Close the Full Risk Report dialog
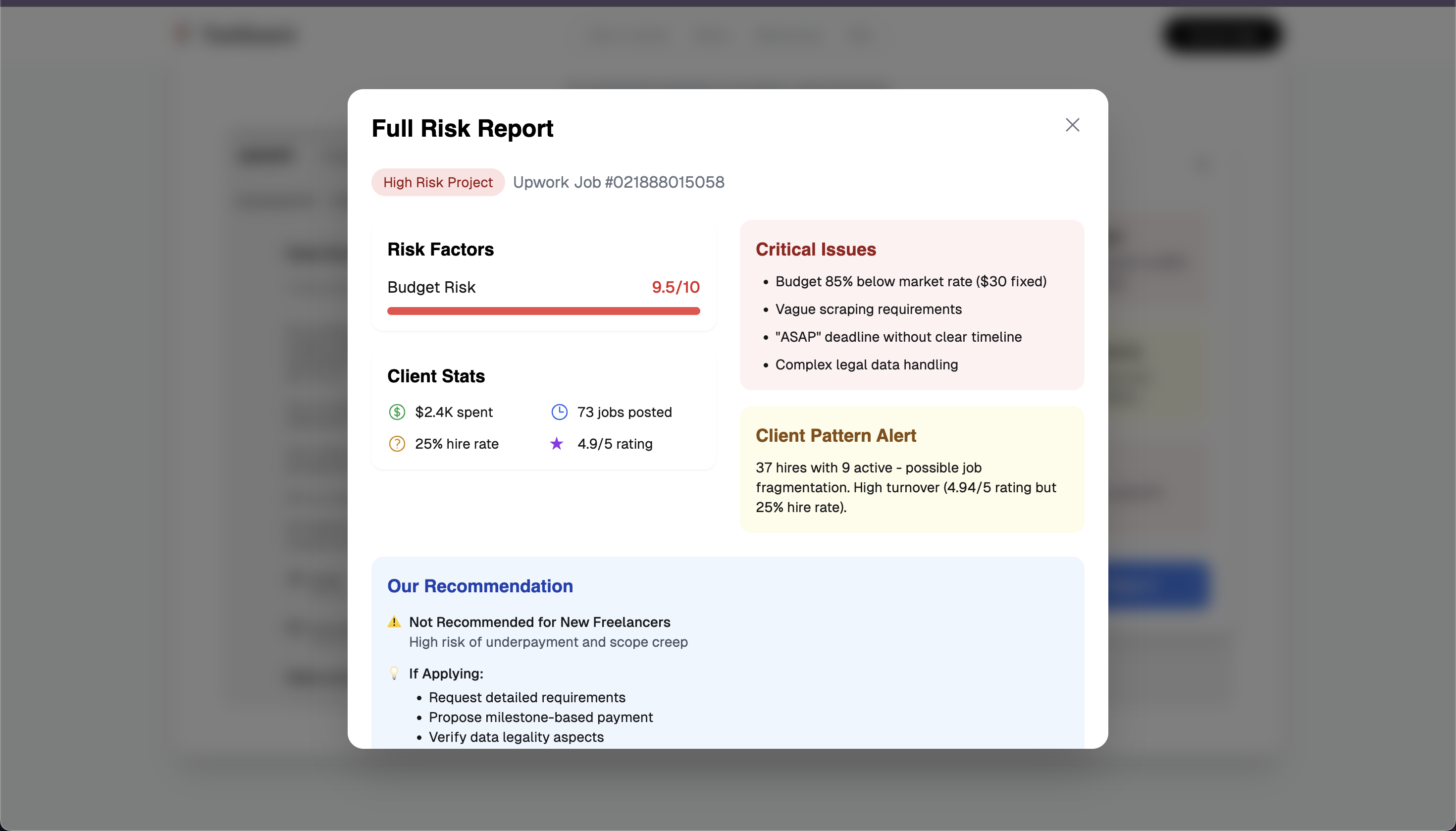 pos(1072,125)
